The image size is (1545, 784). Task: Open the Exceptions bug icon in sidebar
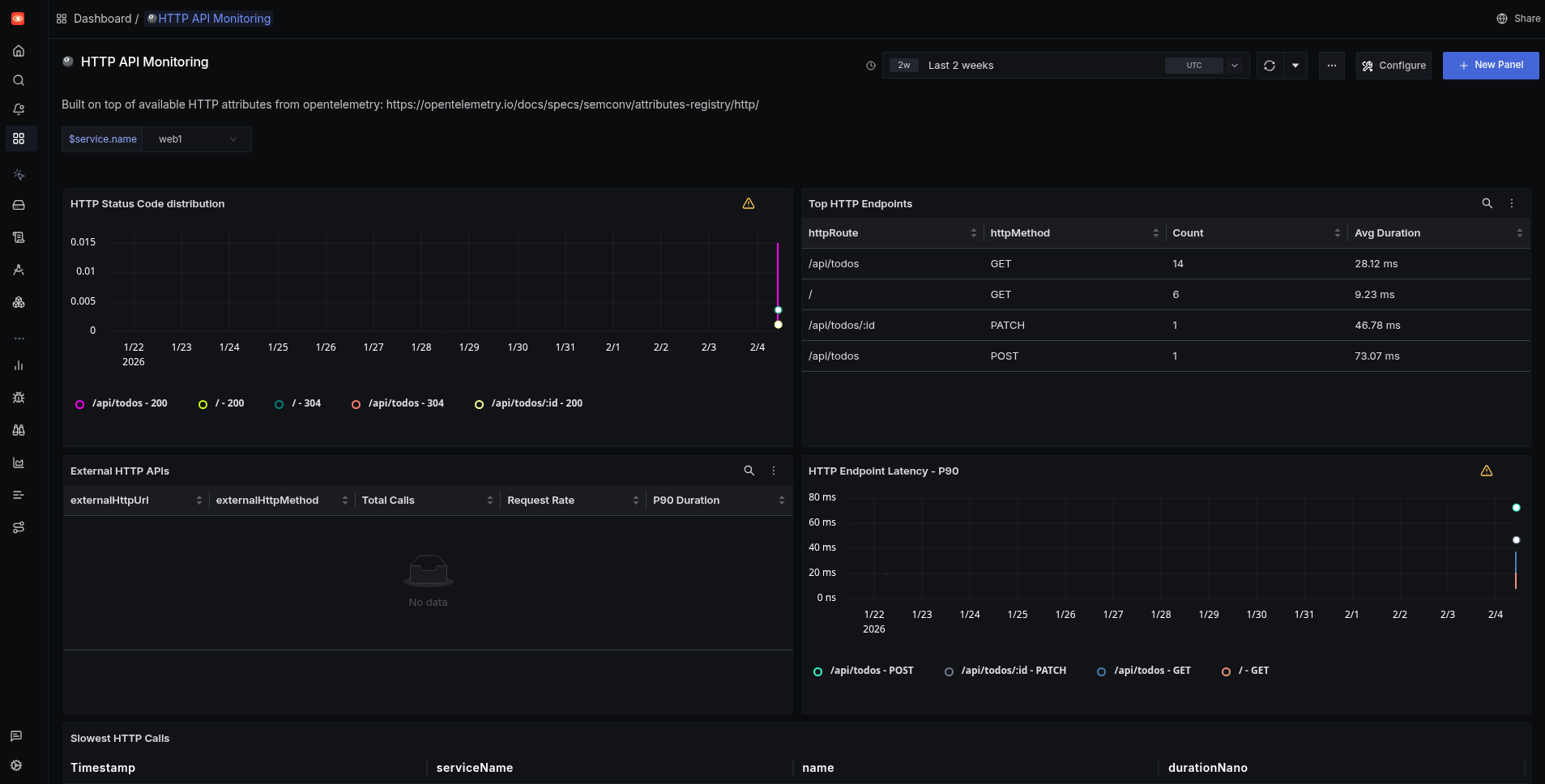pos(19,398)
